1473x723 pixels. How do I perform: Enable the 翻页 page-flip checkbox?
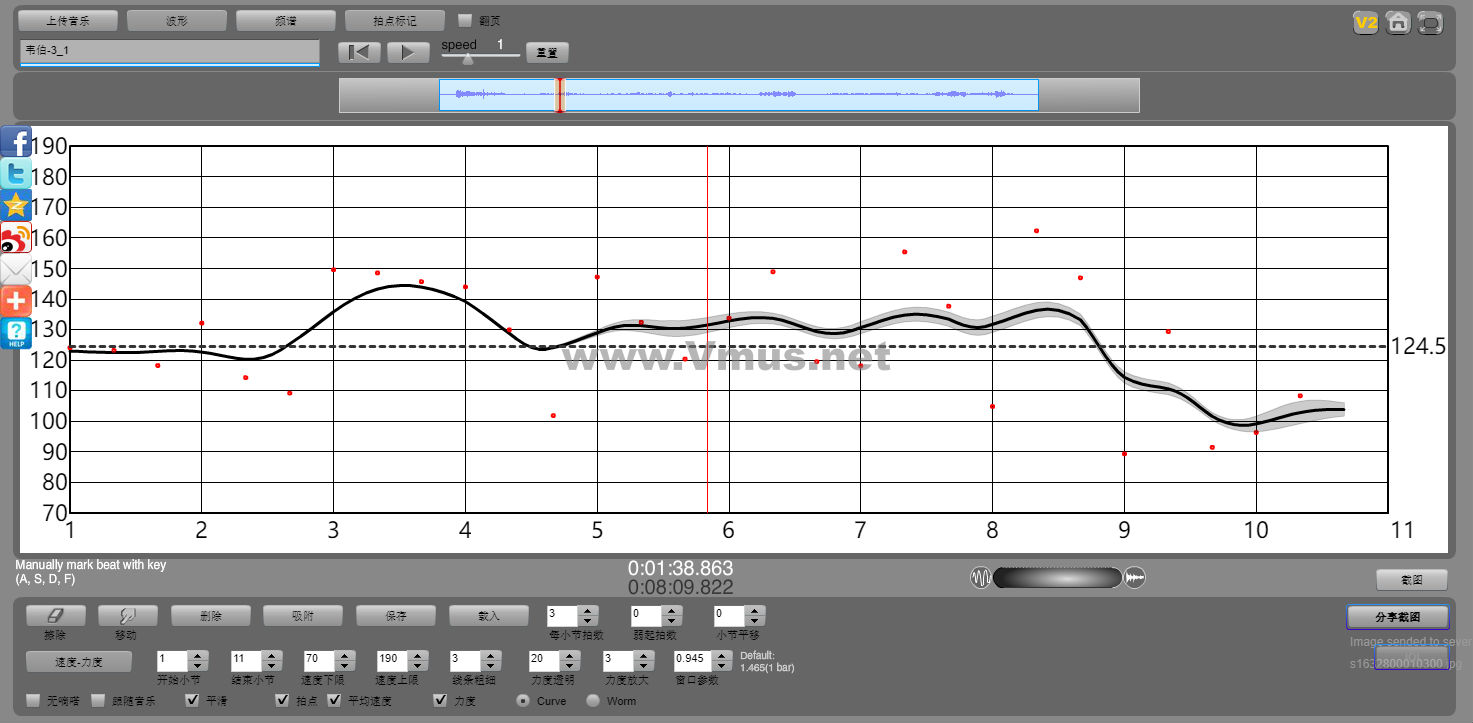[465, 20]
